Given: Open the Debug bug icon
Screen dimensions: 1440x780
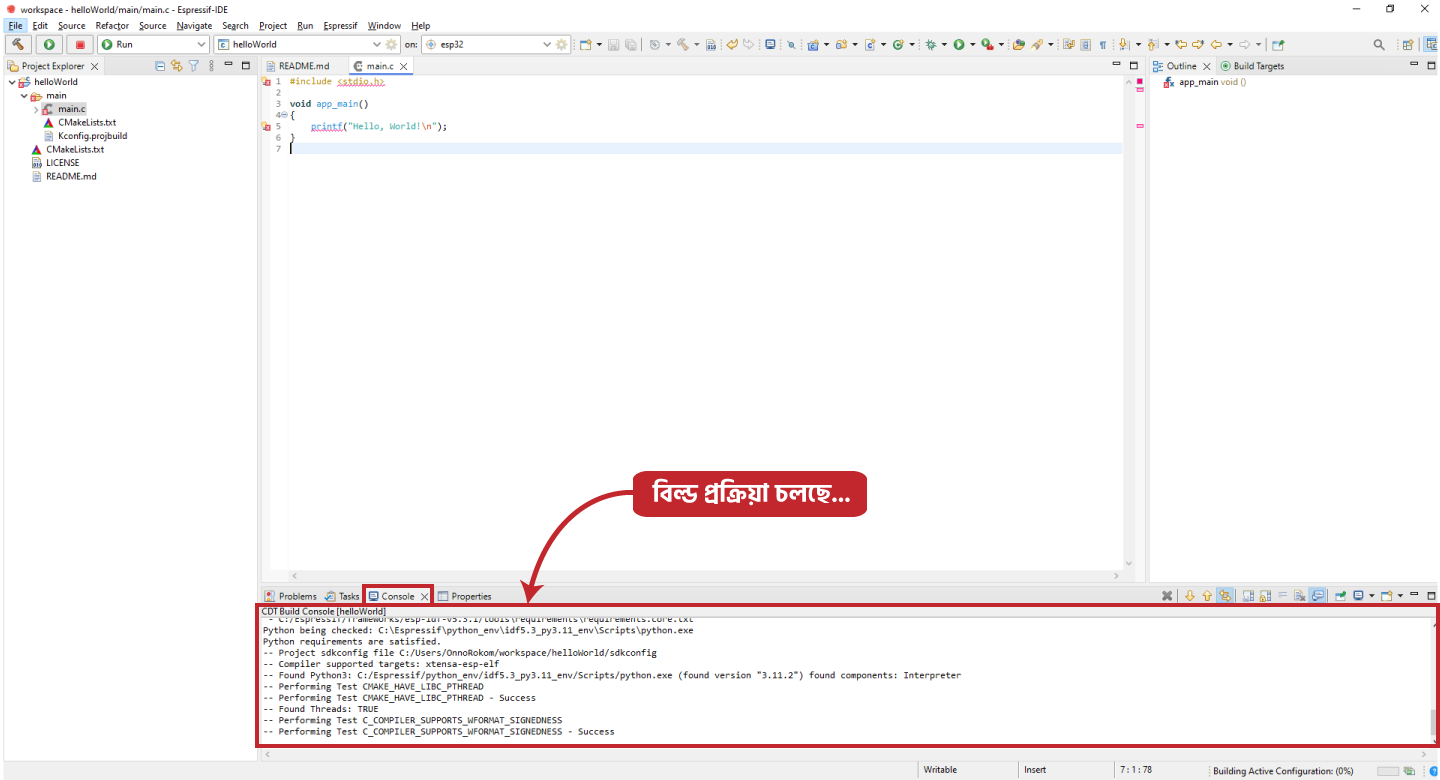Looking at the screenshot, I should 931,44.
